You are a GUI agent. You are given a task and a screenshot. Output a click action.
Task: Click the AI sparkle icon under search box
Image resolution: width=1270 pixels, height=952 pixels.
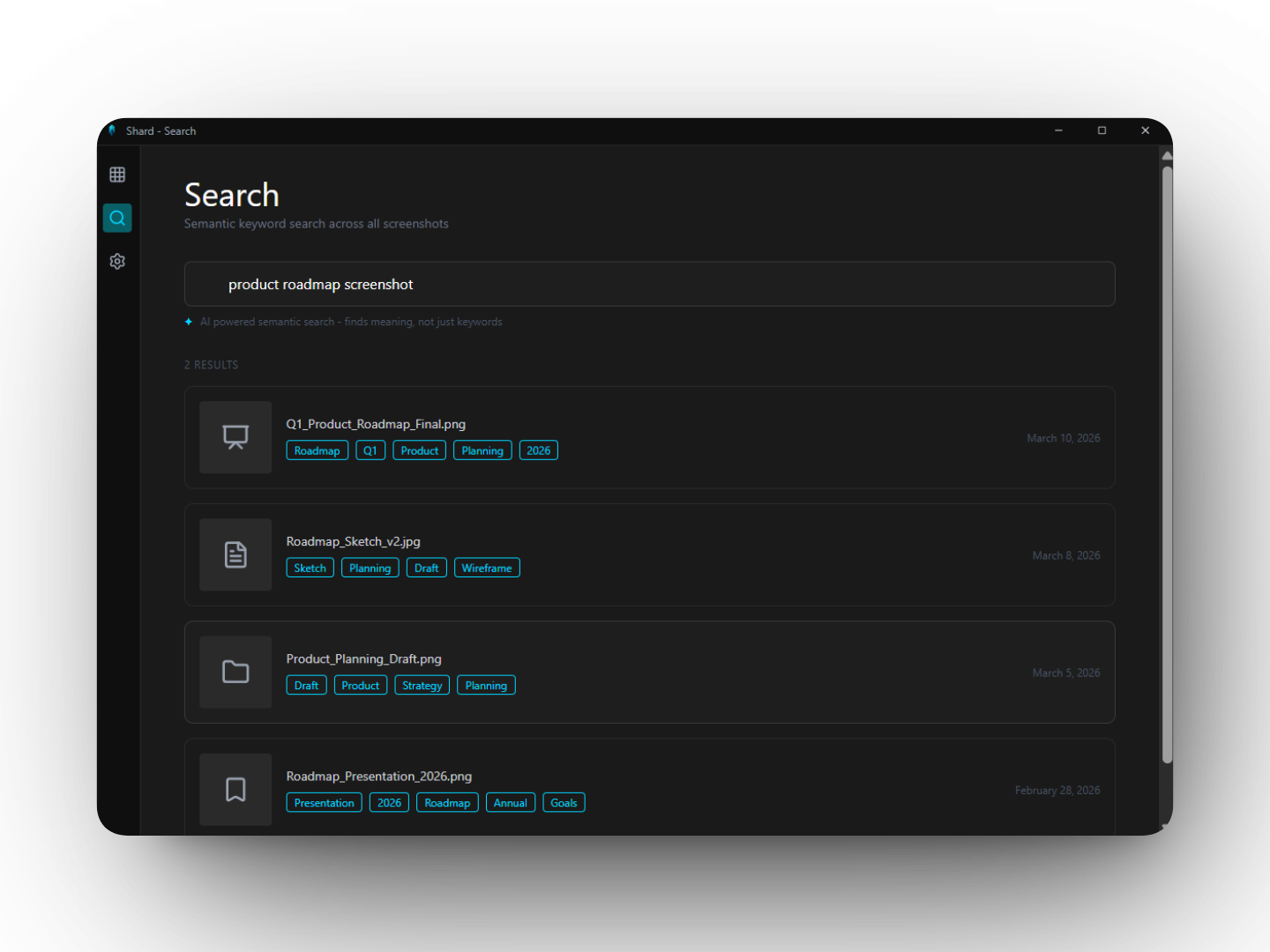click(189, 322)
